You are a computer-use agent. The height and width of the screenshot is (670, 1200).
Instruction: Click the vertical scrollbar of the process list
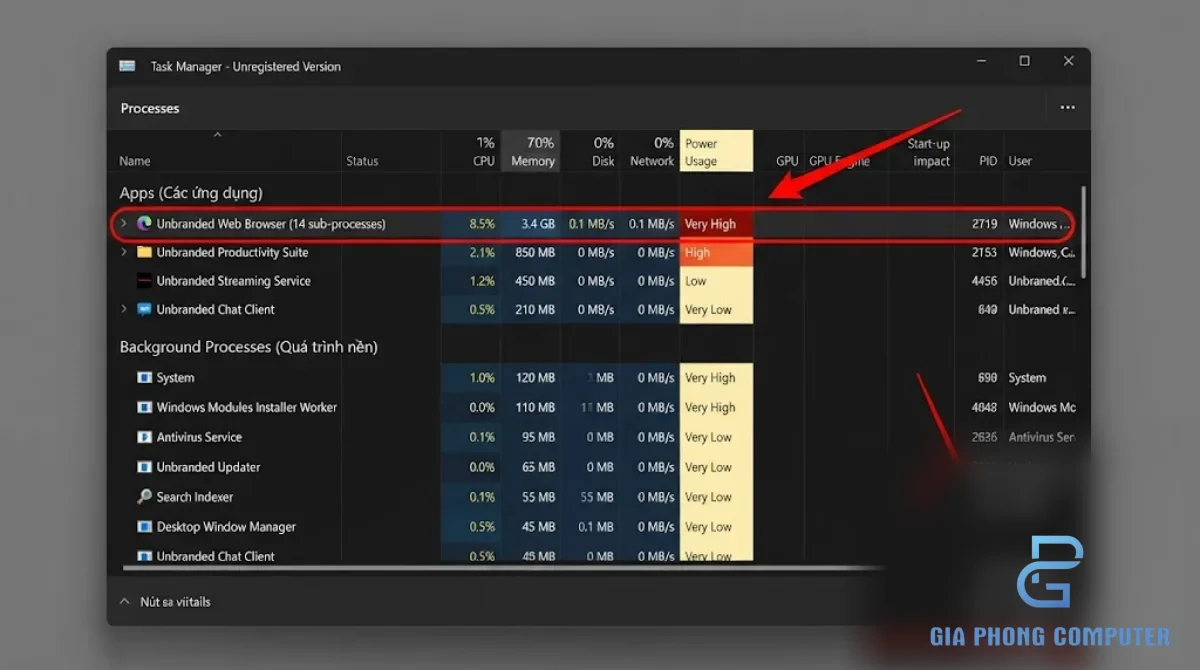[1084, 232]
